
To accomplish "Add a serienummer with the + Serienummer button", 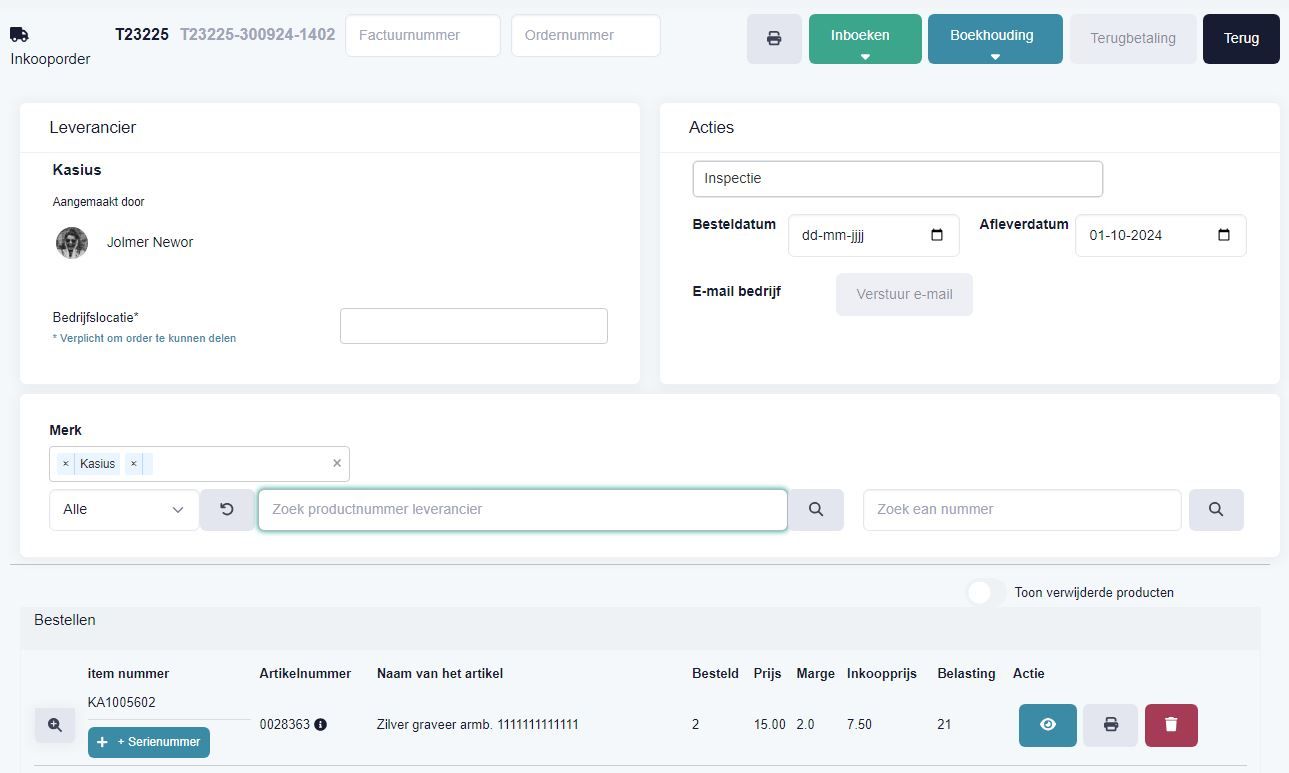I will [x=148, y=742].
